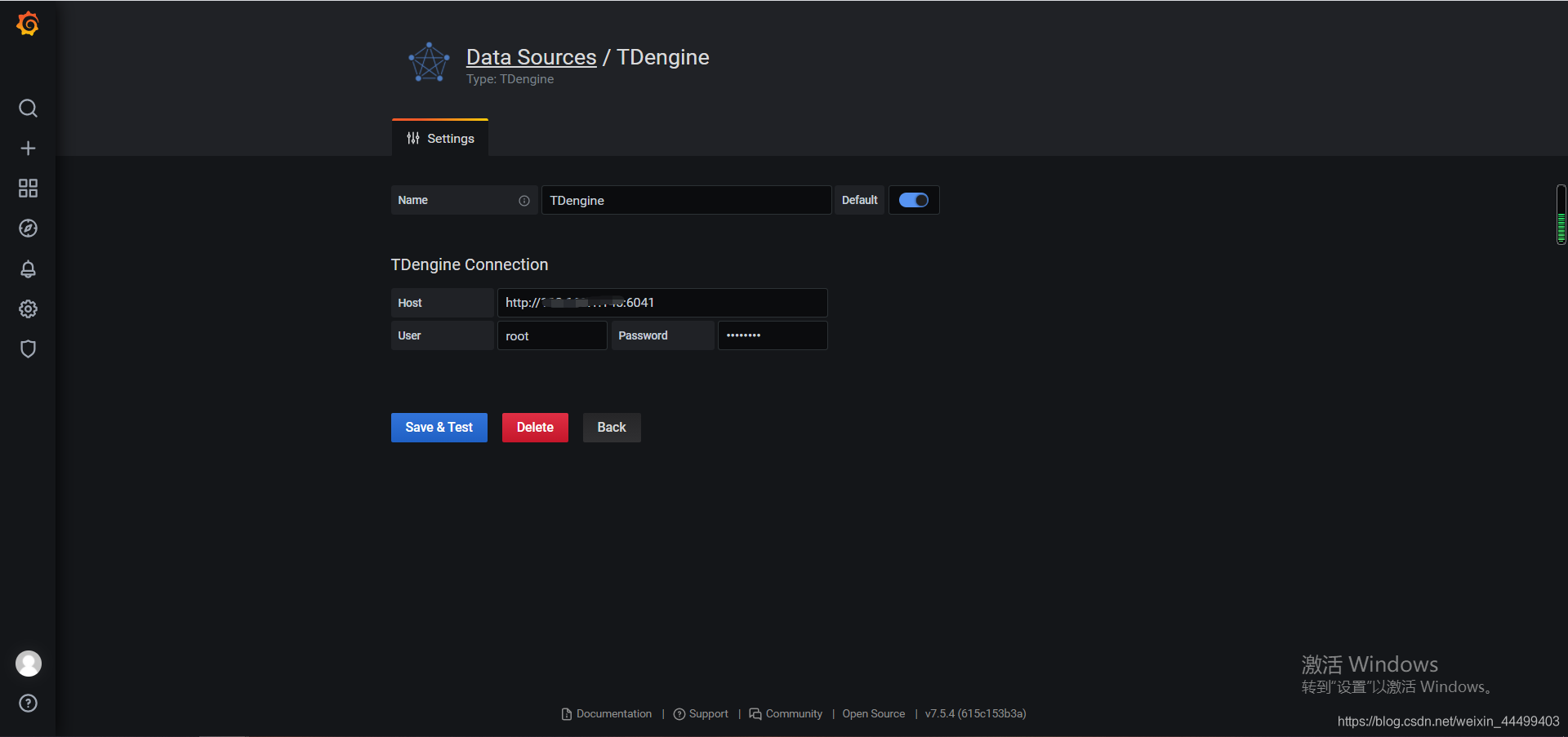1568x737 pixels.
Task: Click the TDengine data source logo
Action: [429, 63]
